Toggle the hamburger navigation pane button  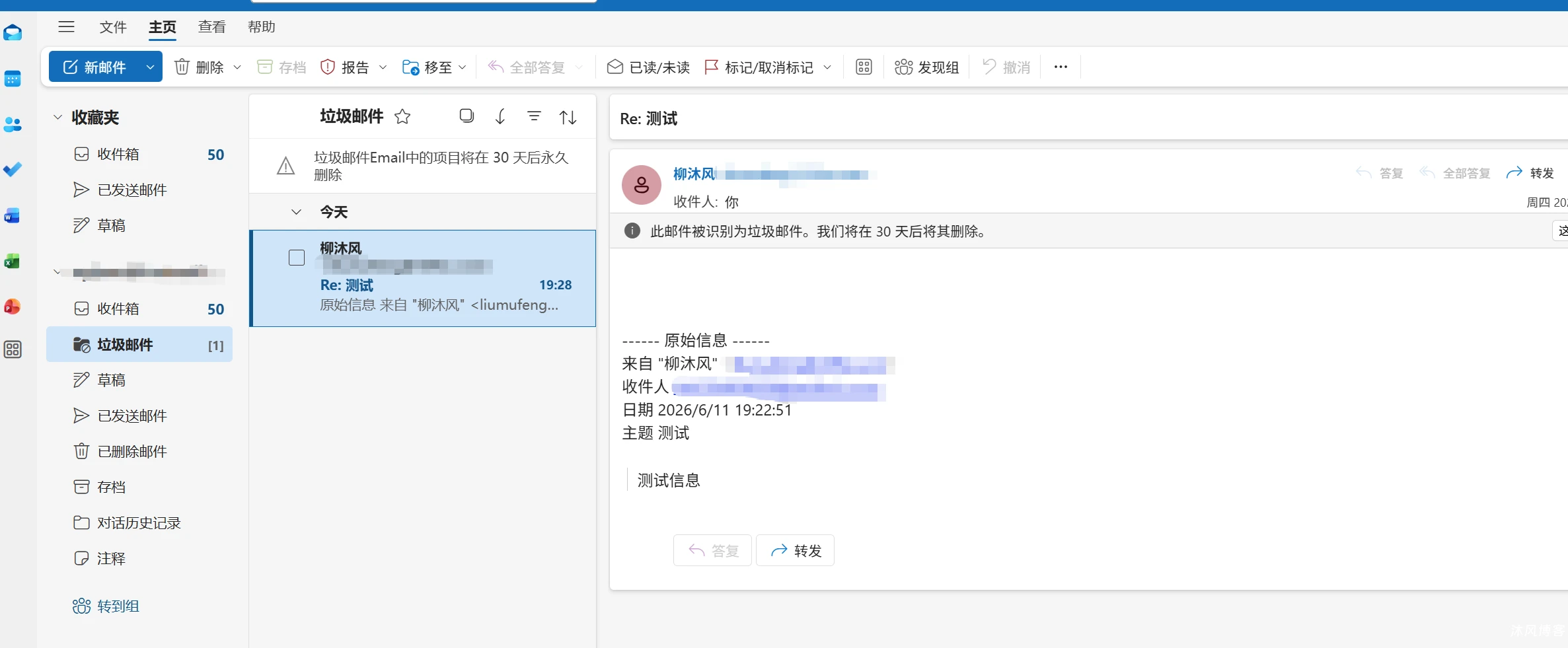[x=66, y=27]
